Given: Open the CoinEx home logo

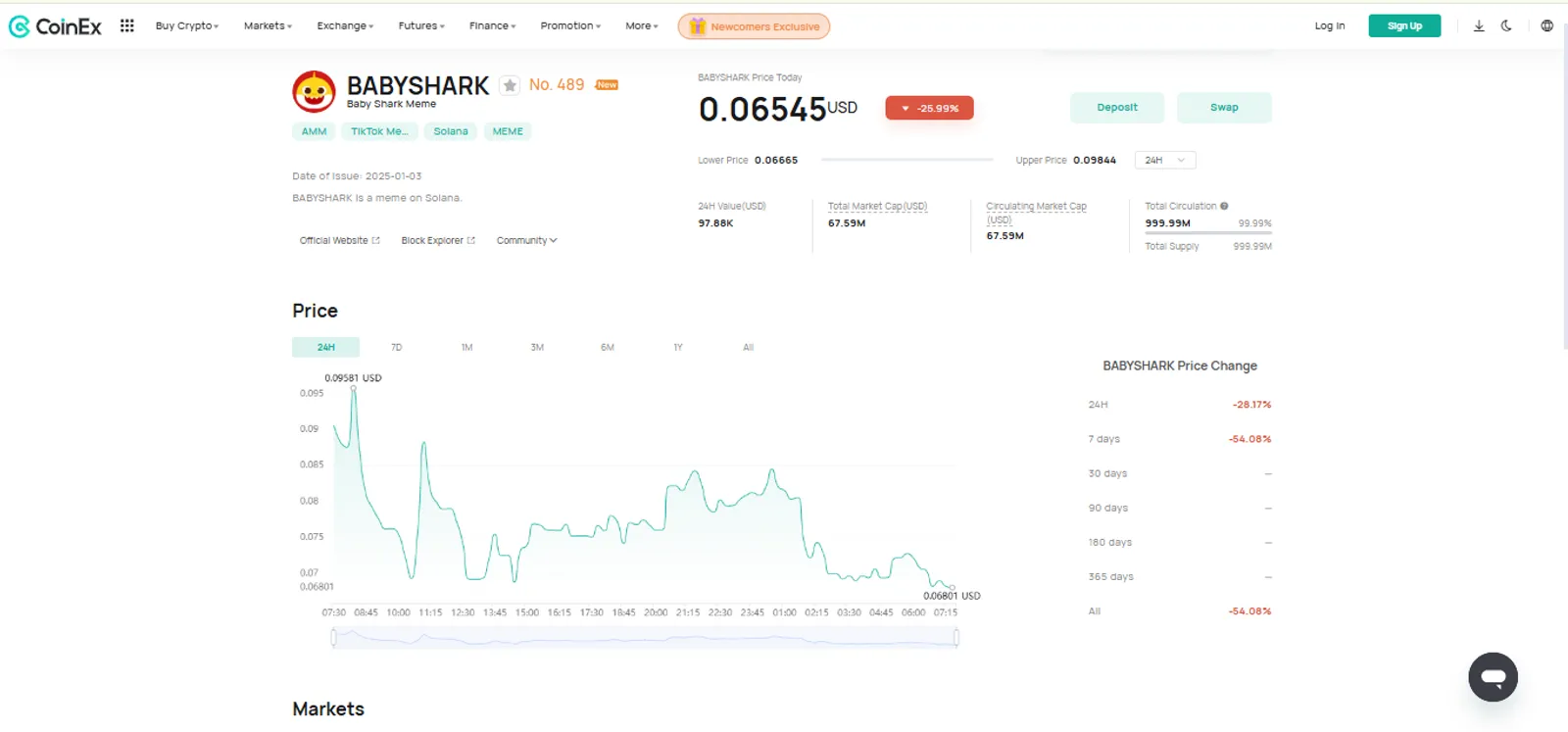Looking at the screenshot, I should point(55,26).
